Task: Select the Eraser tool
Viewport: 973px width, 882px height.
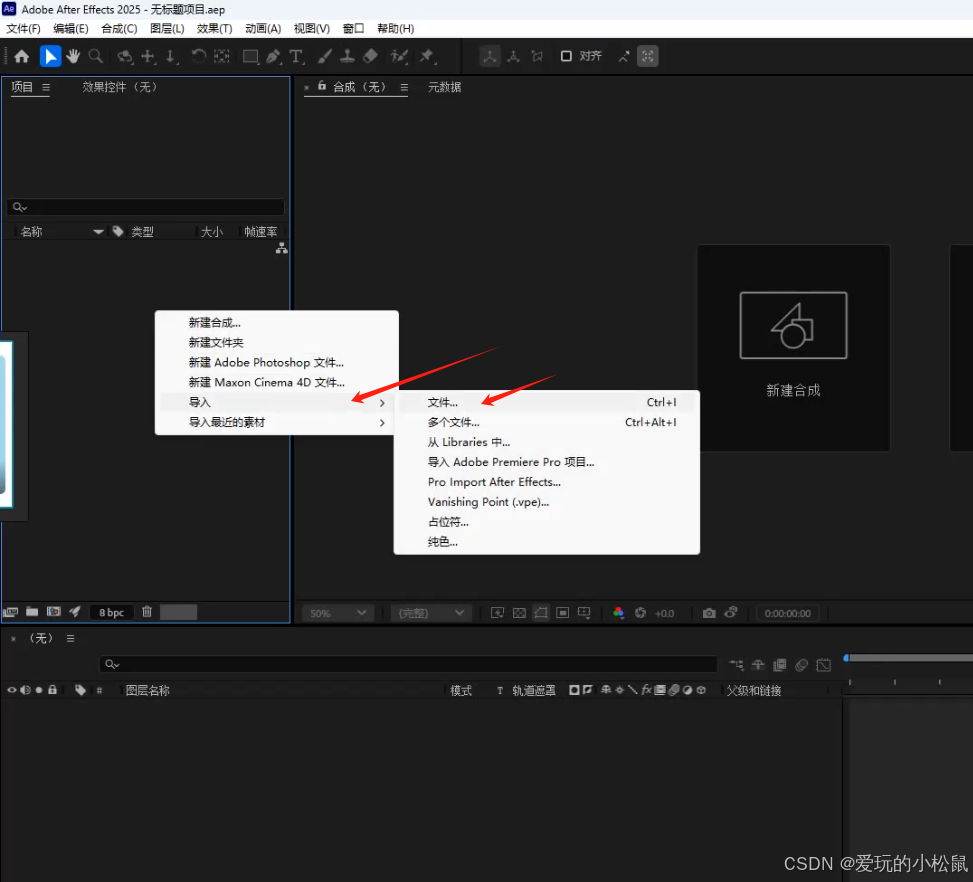Action: tap(370, 56)
